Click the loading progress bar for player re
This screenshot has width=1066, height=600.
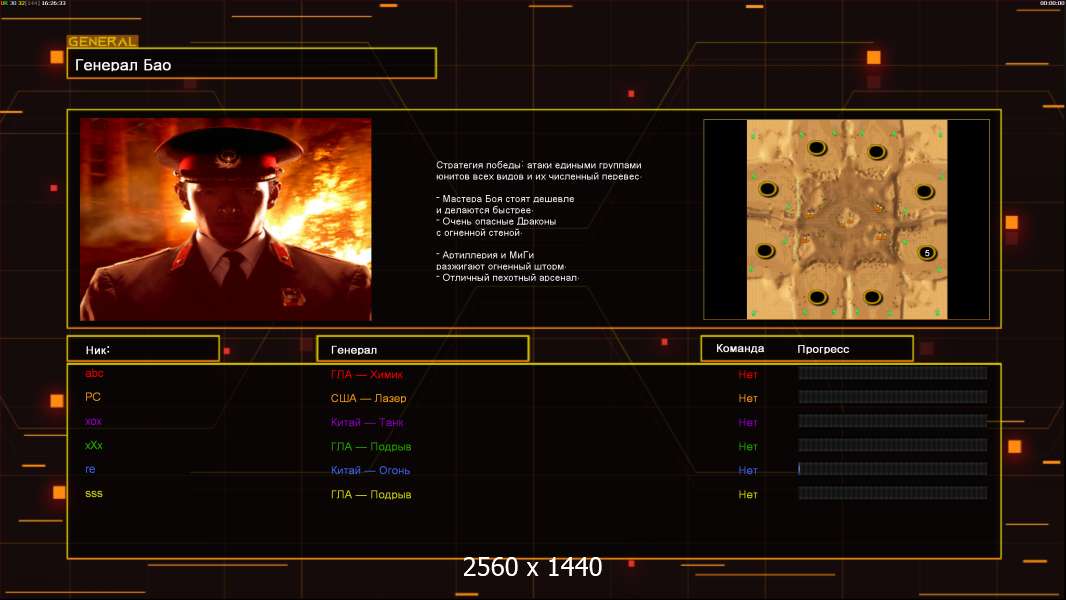click(x=892, y=469)
